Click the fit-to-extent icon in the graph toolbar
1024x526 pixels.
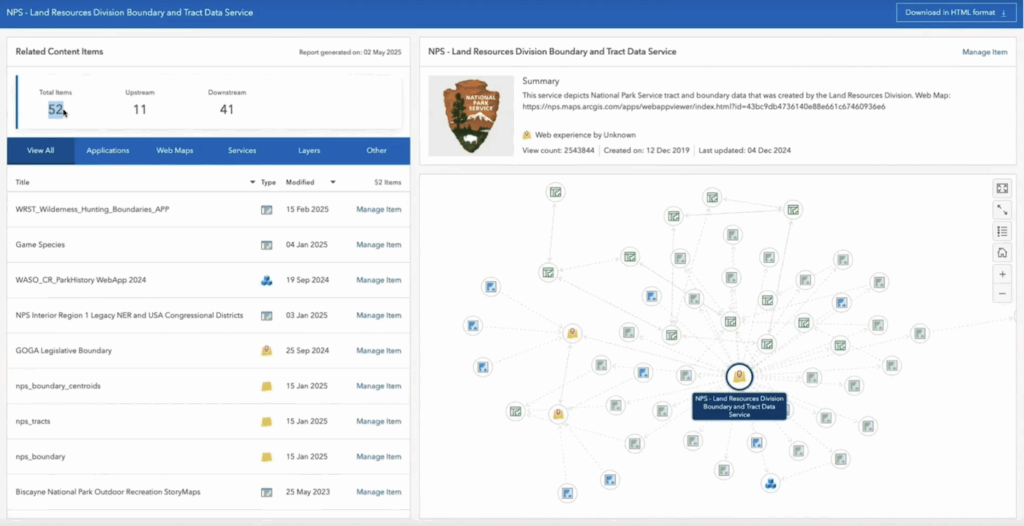1002,188
